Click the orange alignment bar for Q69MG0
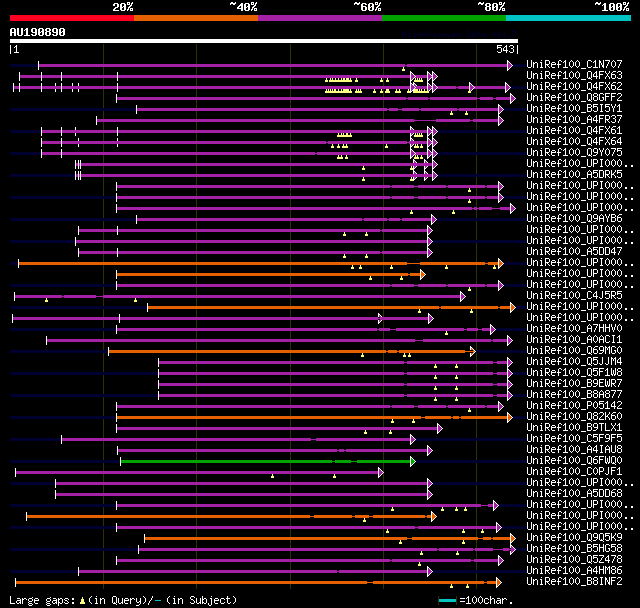 (292, 351)
